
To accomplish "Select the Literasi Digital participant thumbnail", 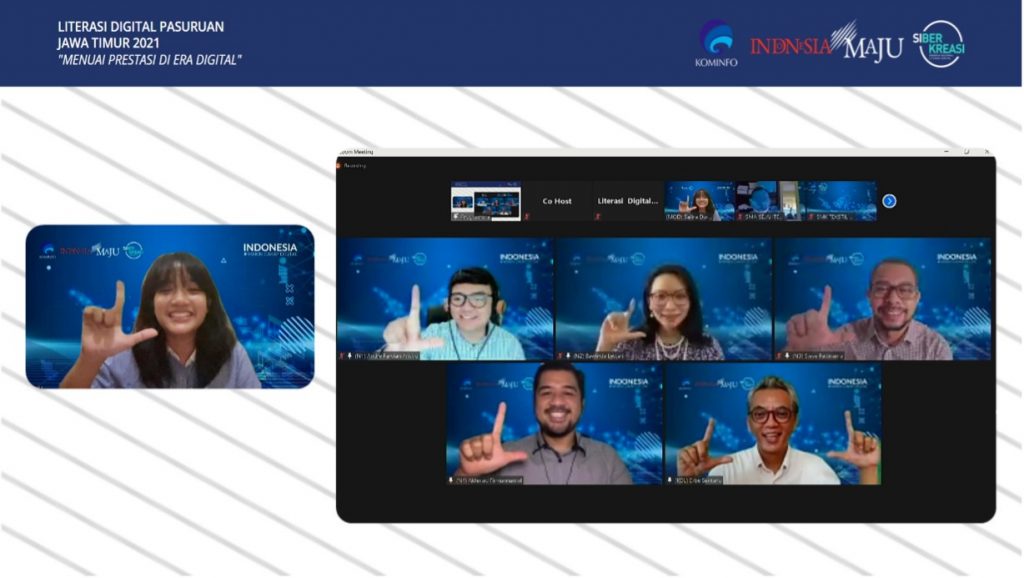I will click(x=628, y=201).
